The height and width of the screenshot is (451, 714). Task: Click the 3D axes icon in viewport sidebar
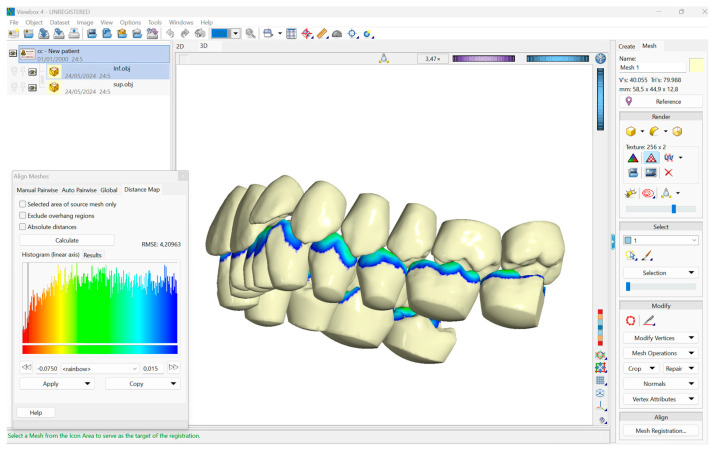point(601,405)
